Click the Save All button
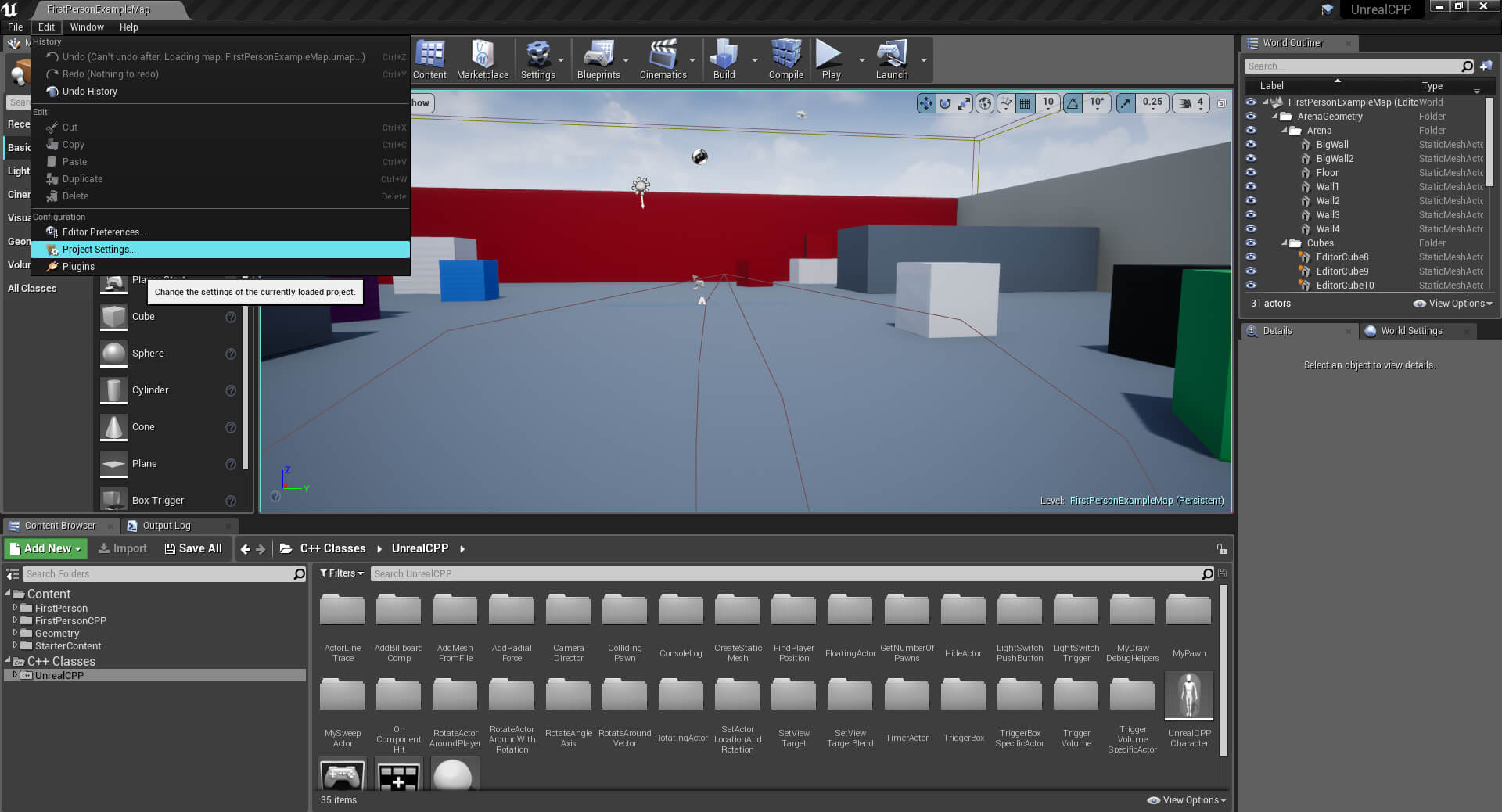 [x=192, y=548]
